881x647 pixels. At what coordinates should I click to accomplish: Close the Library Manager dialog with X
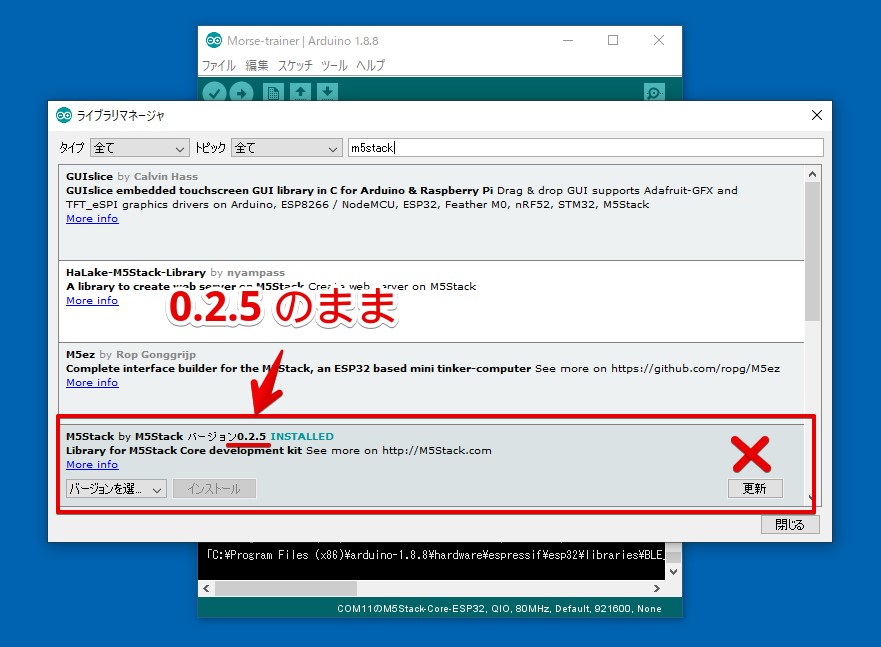click(817, 115)
